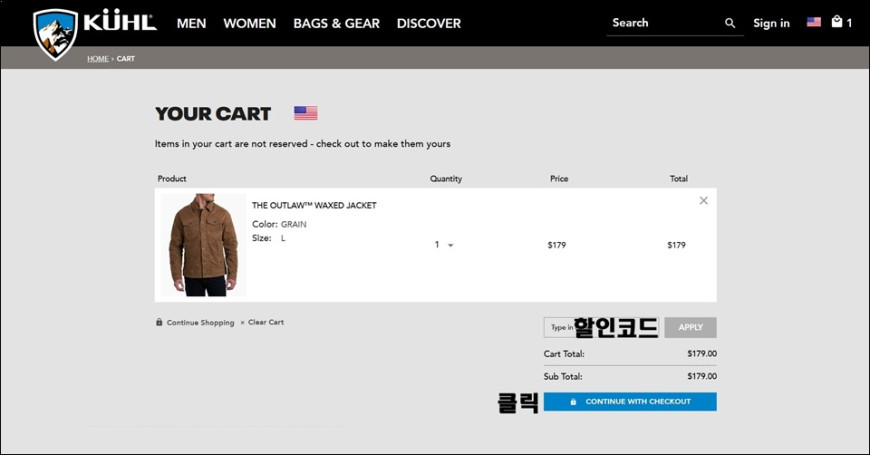Click the CART breadcrumb text
Viewport: 870px width, 455px height.
tap(126, 59)
